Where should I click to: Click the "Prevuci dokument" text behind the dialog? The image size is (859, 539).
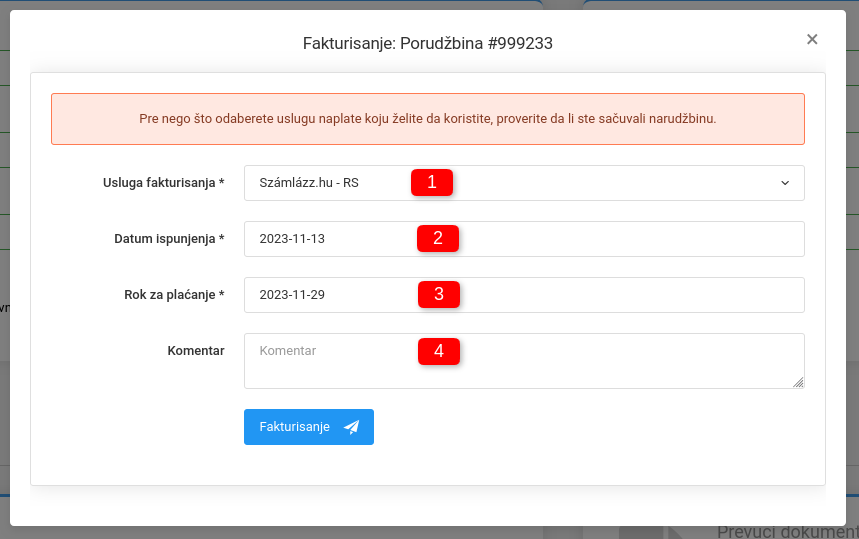click(786, 532)
